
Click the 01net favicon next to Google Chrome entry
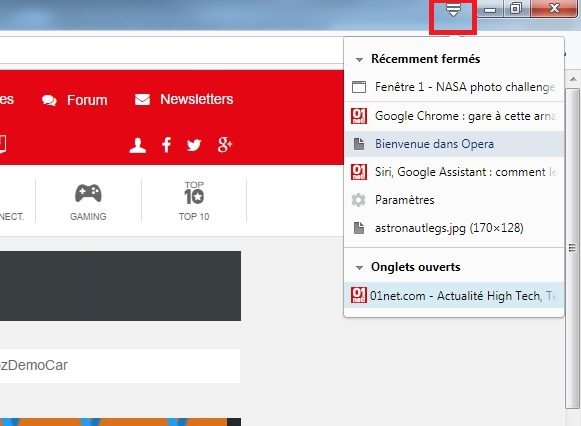359,116
